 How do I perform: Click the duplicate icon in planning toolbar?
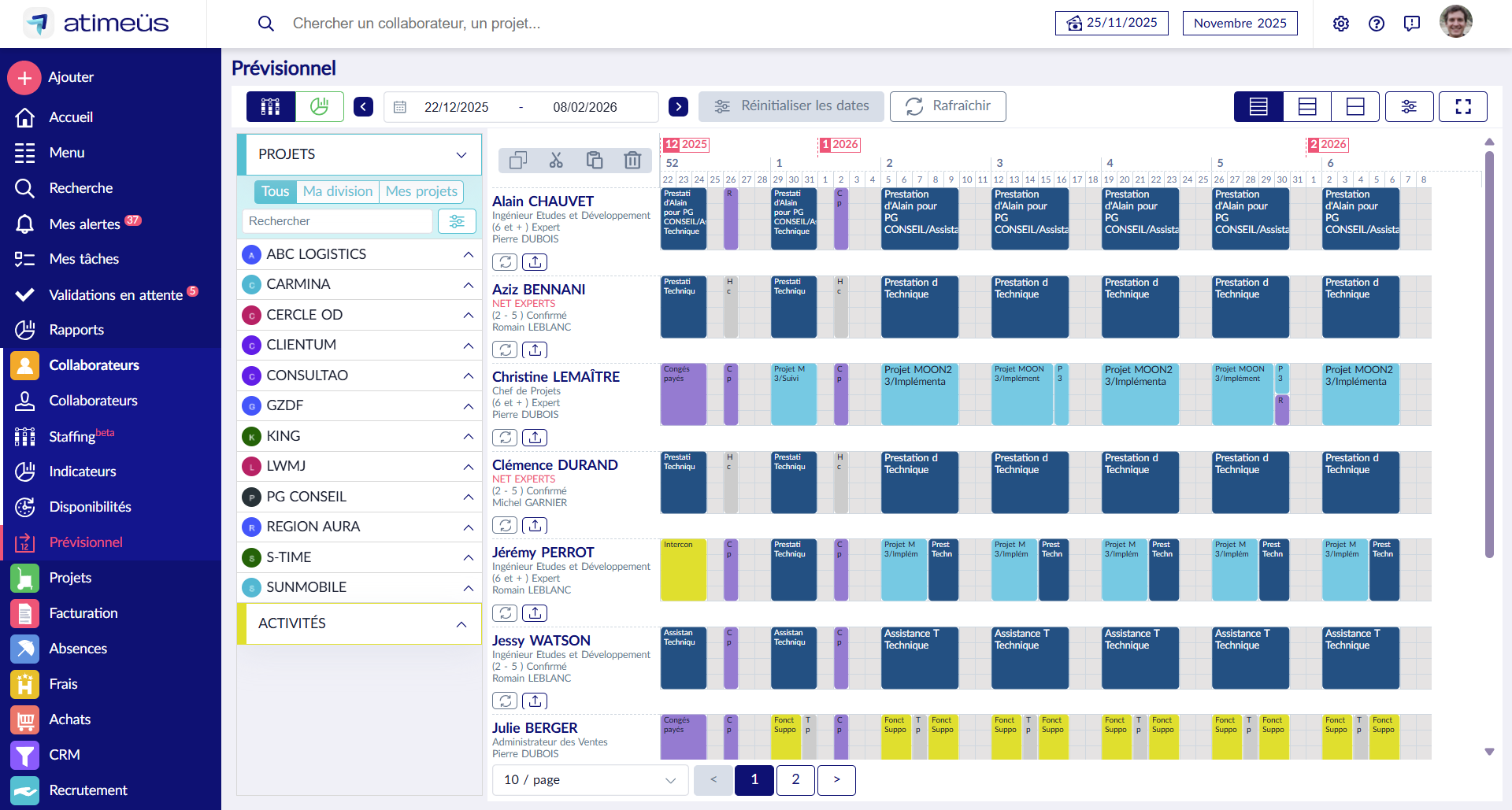pyautogui.click(x=518, y=161)
